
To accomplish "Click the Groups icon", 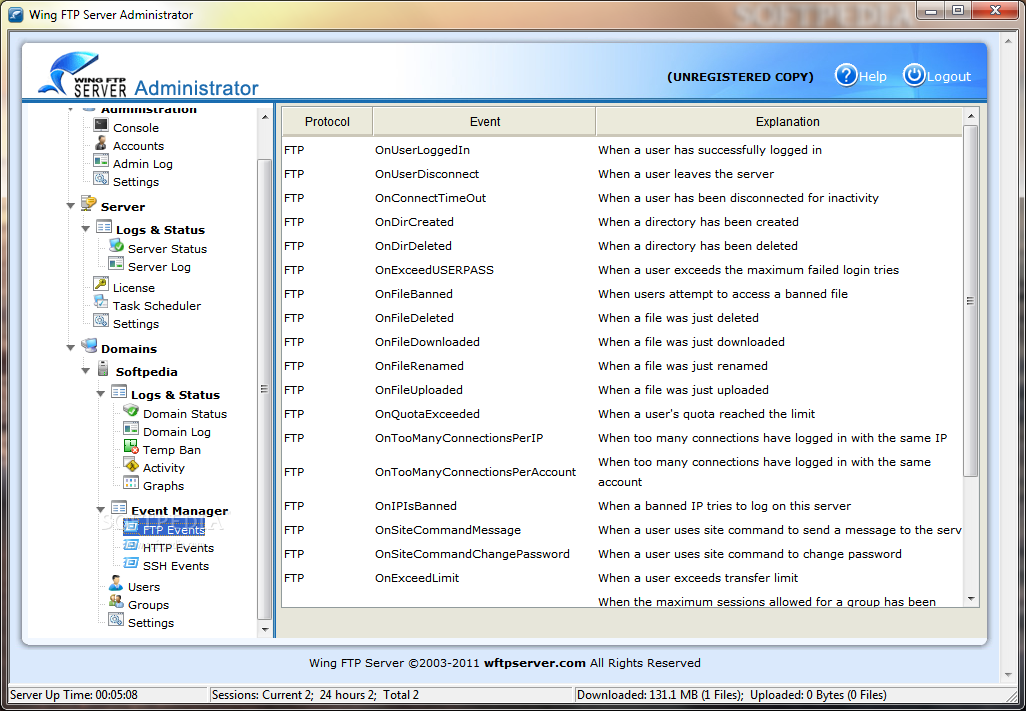I will (x=116, y=602).
